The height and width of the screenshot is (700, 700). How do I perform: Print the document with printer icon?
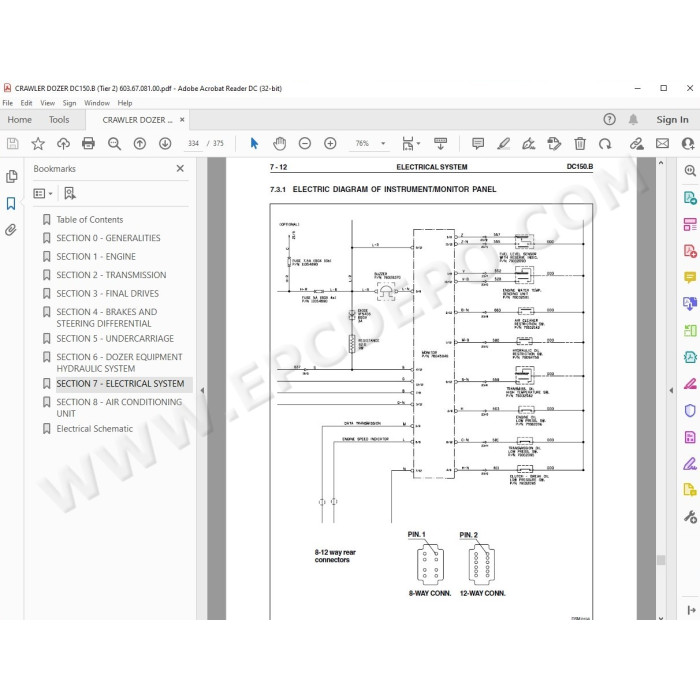pyautogui.click(x=88, y=143)
